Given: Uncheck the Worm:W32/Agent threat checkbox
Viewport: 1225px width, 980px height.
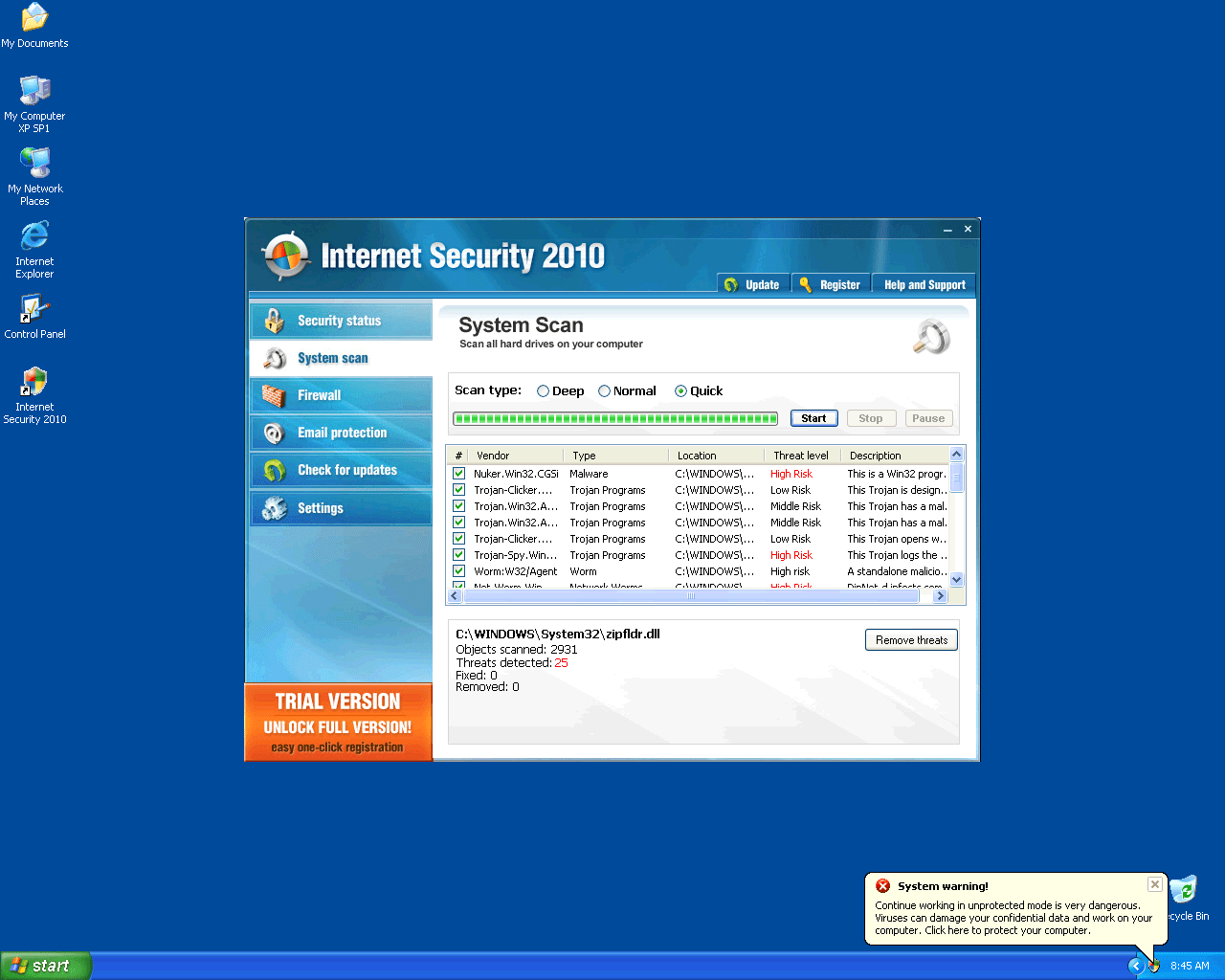Looking at the screenshot, I should pos(459,571).
